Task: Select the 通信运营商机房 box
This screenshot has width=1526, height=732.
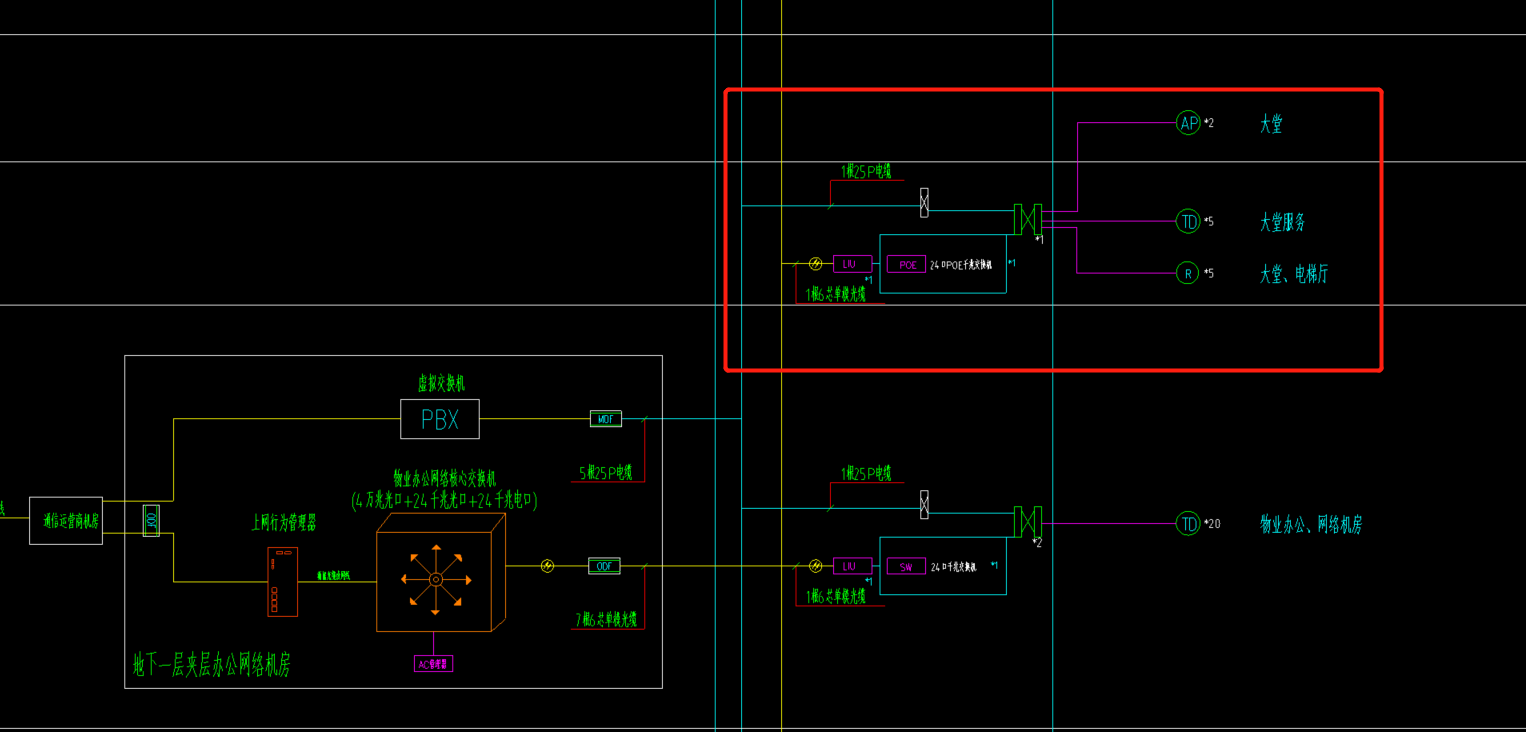Action: (66, 520)
